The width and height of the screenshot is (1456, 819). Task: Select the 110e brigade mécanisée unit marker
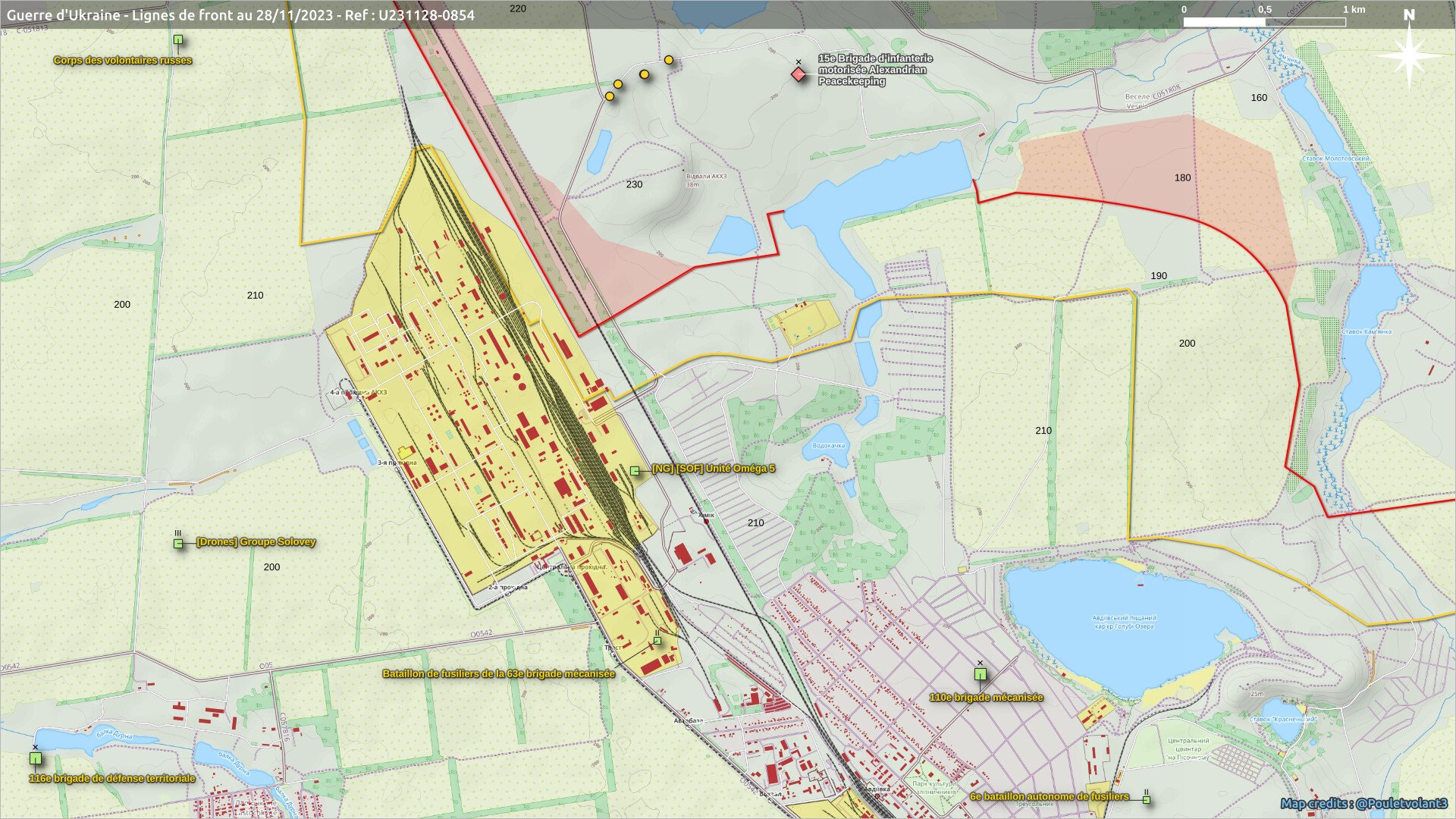(980, 673)
